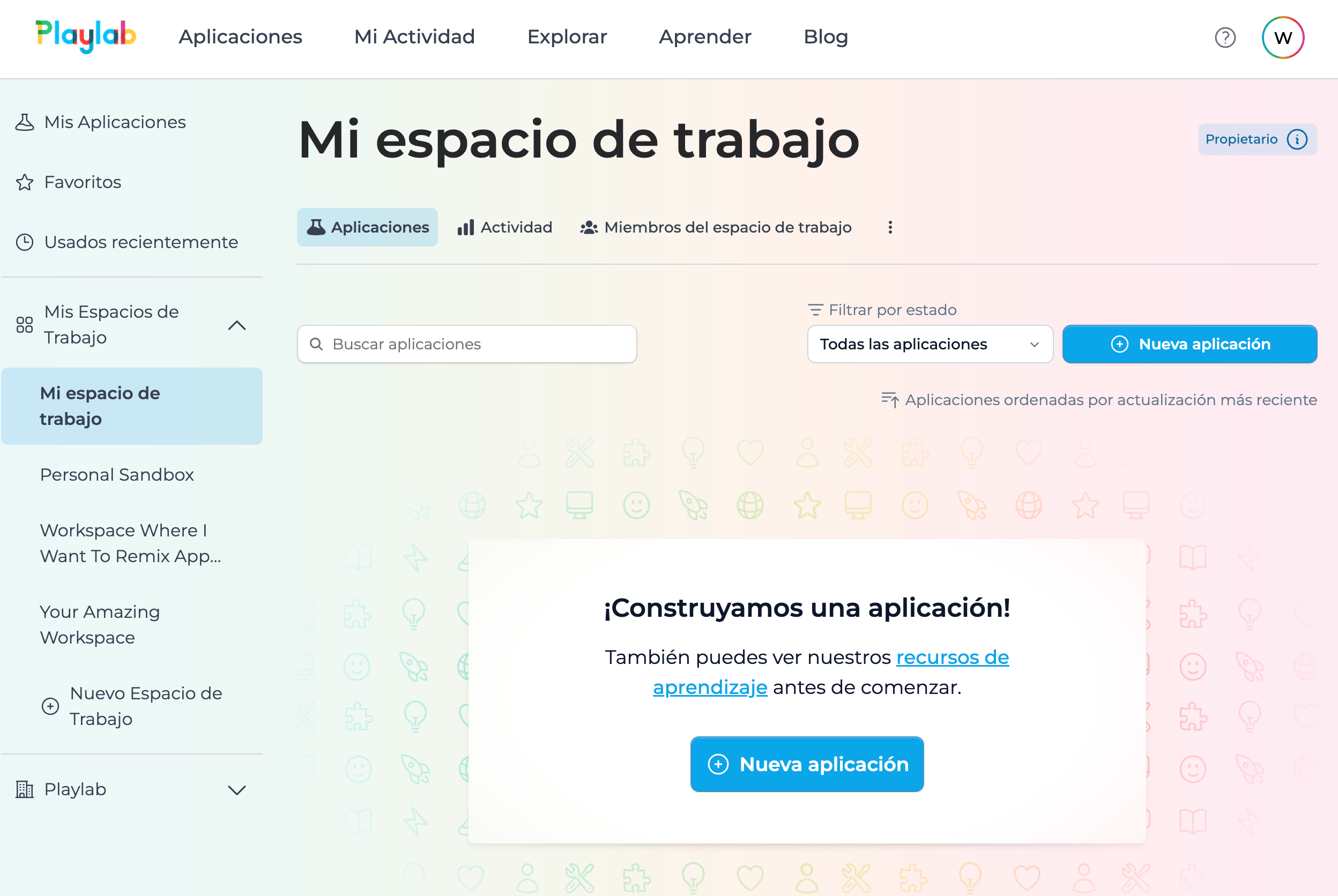The width and height of the screenshot is (1338, 896).
Task: Click the star icon beside Favoritos
Action: pos(25,182)
